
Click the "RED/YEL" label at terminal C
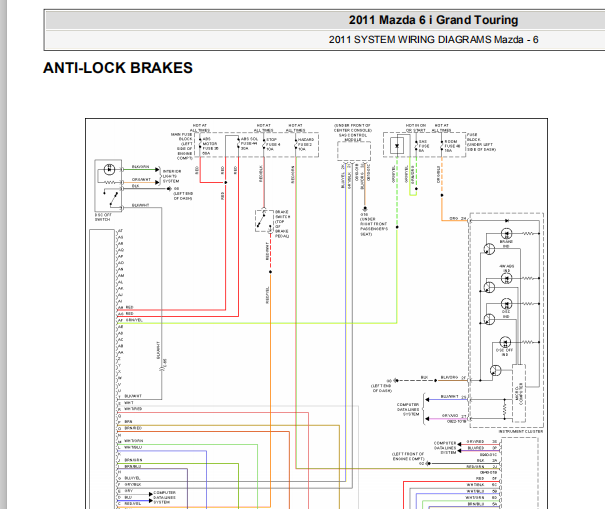point(133,504)
